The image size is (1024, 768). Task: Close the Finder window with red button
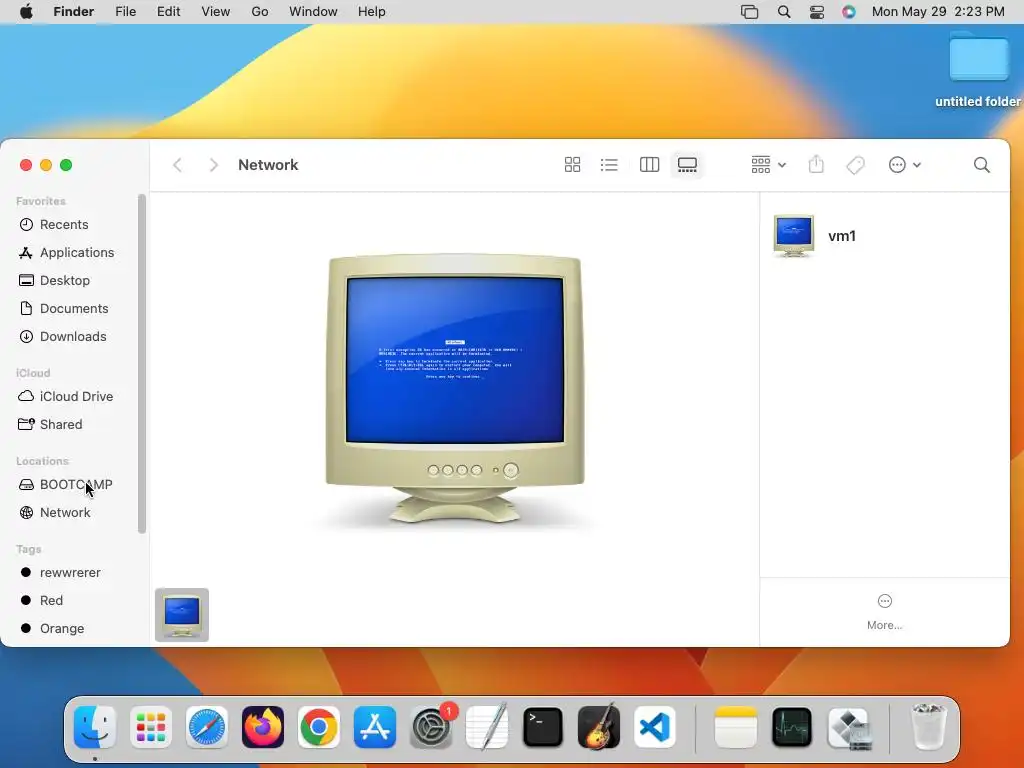26,165
